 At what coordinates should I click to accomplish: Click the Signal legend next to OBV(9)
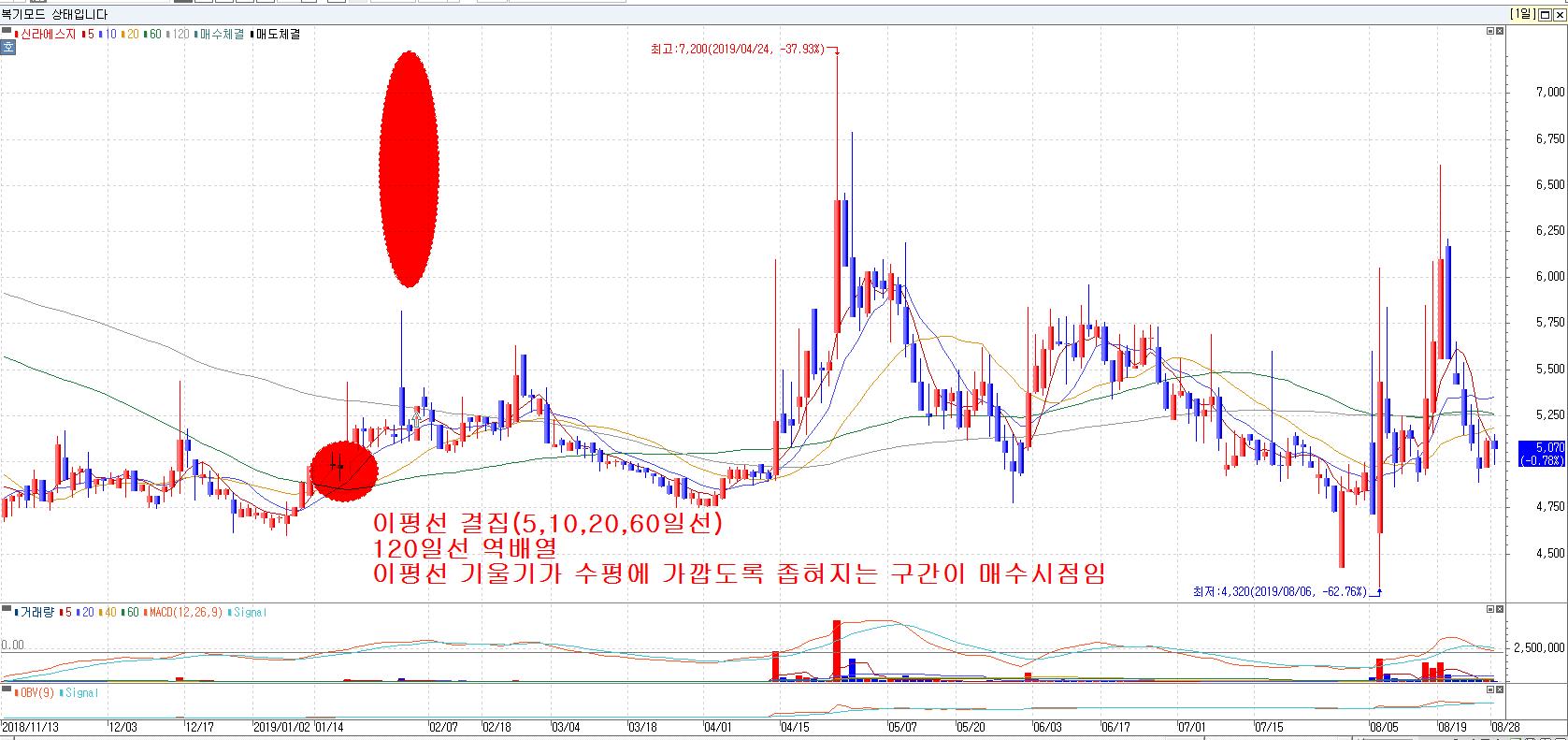79,693
